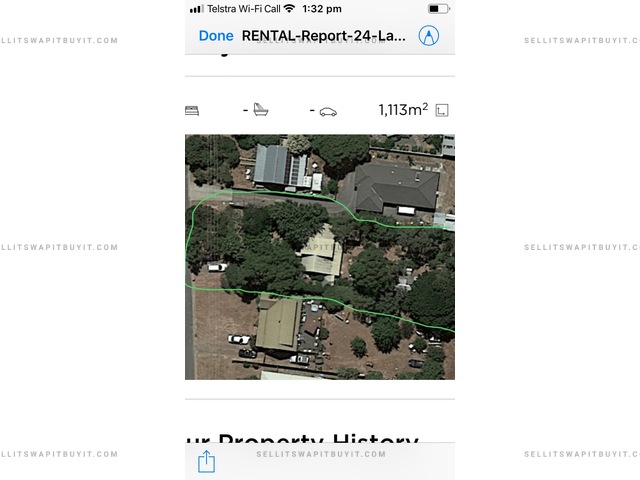
Task: Tap the 1:32 pm clock
Action: (x=322, y=8)
